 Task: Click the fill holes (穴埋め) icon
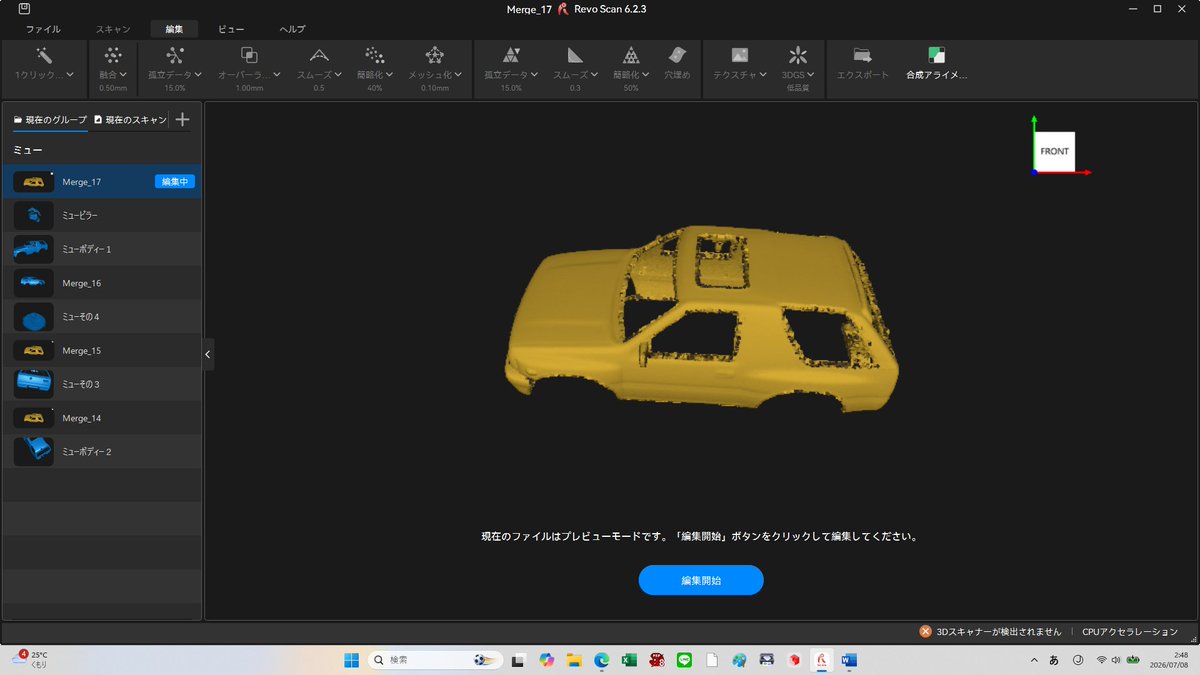(x=677, y=55)
